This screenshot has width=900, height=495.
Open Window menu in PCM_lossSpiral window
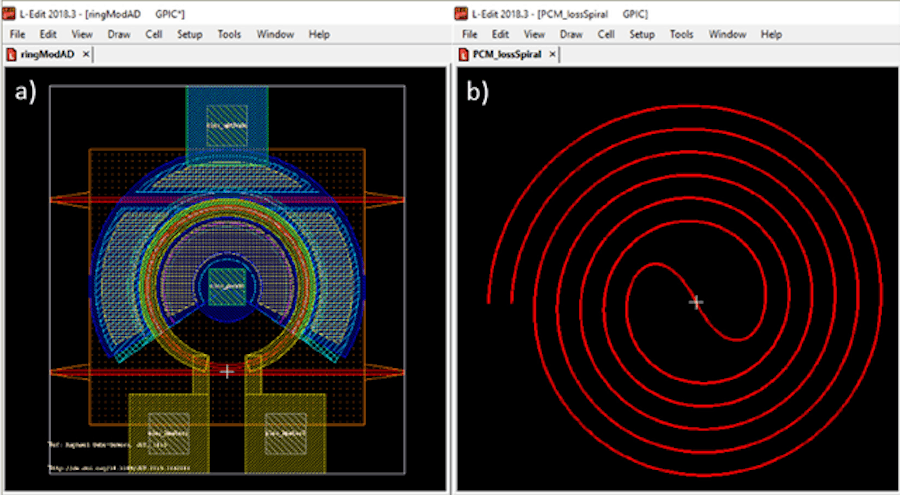pyautogui.click(x=727, y=34)
